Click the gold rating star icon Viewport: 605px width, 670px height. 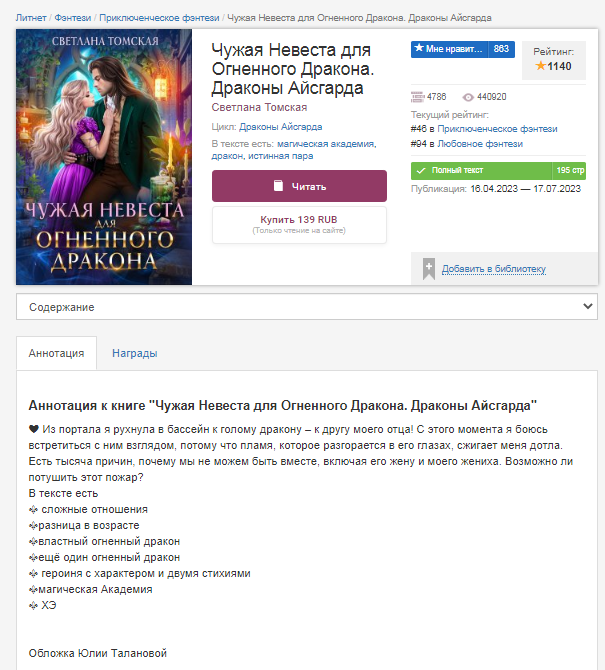click(540, 66)
